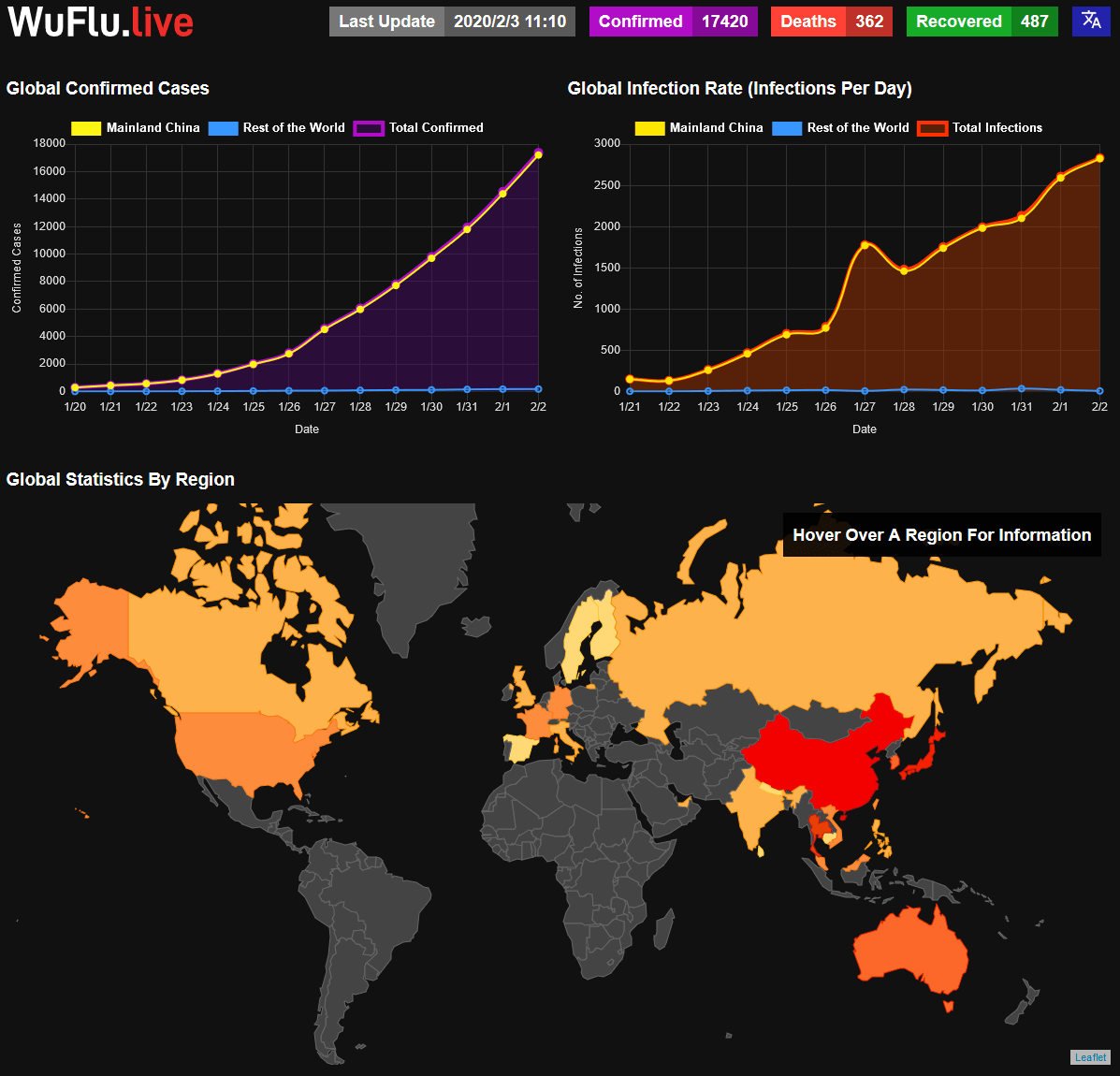The height and width of the screenshot is (1076, 1120).
Task: Switch to the Global Confirmed Cases chart
Action: [x=108, y=88]
